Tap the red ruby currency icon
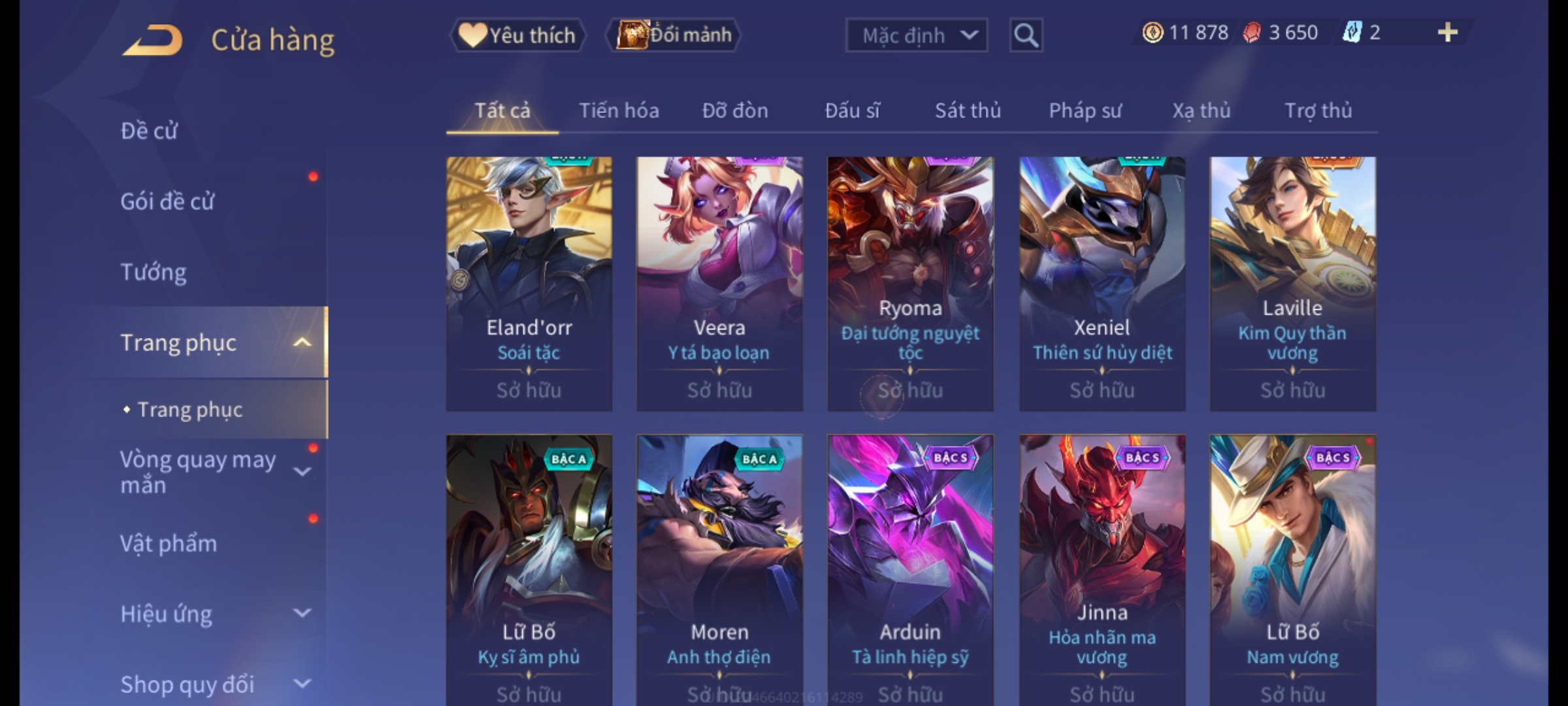The height and width of the screenshot is (706, 1568). (x=1251, y=33)
